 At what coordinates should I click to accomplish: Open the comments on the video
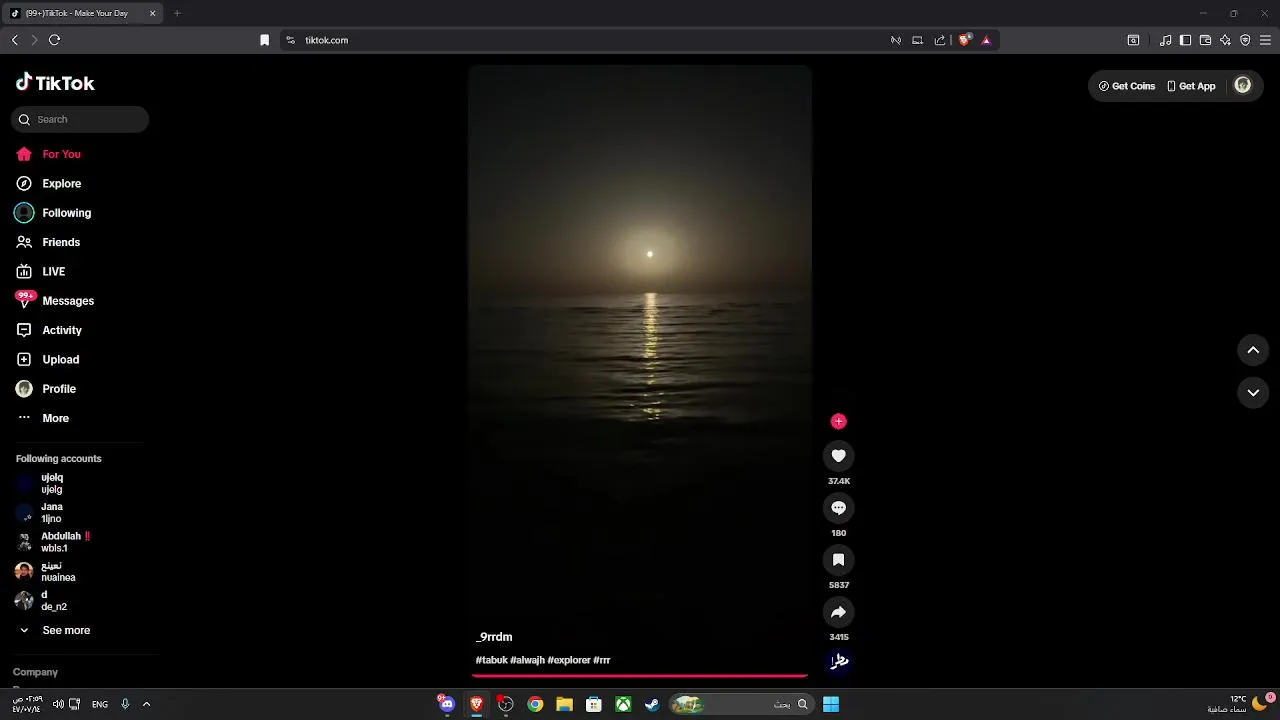point(839,508)
